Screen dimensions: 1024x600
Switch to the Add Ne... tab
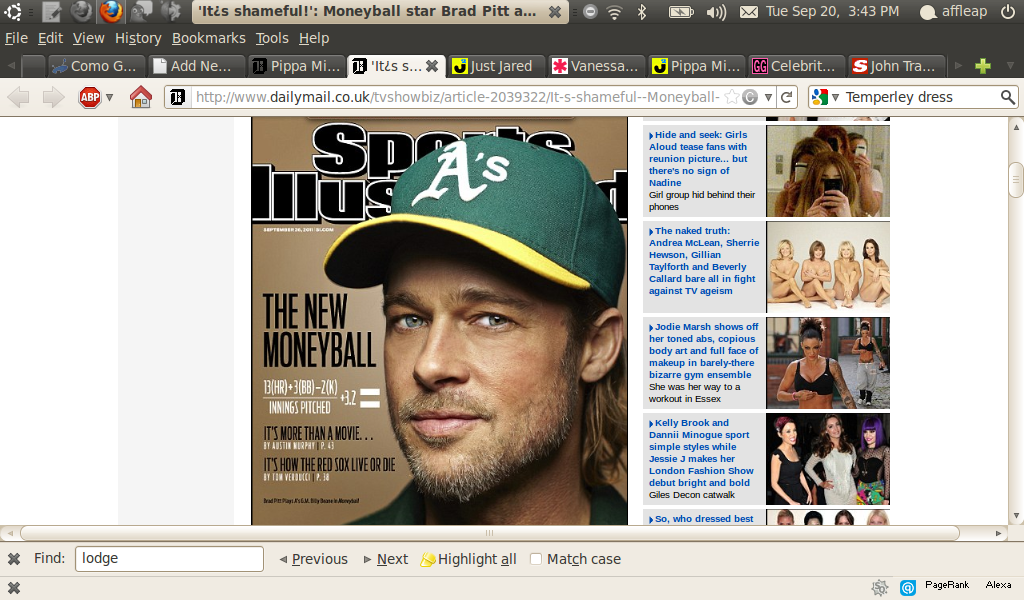[x=196, y=66]
